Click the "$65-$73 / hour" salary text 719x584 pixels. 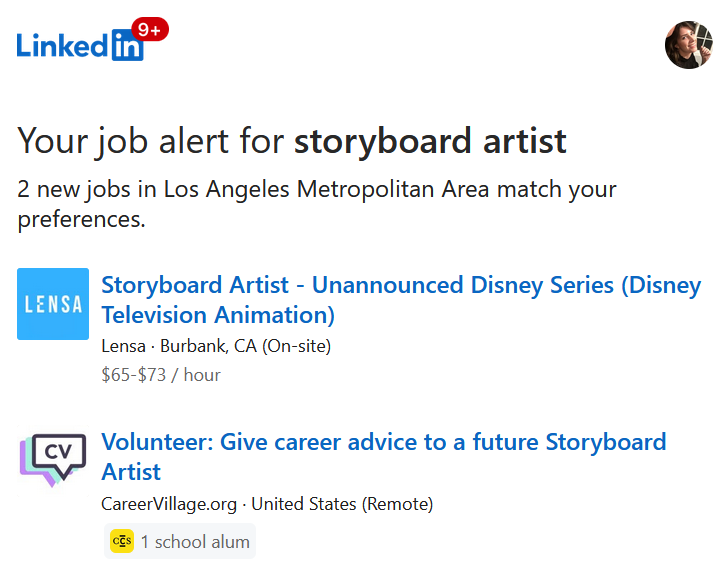click(161, 375)
